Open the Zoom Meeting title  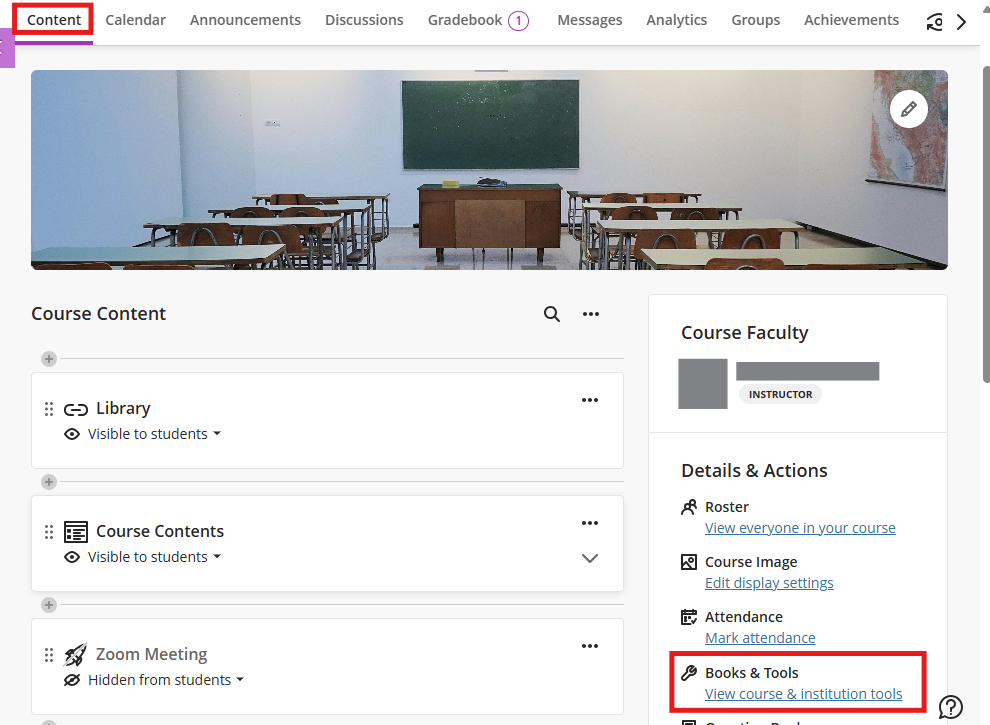(152, 654)
